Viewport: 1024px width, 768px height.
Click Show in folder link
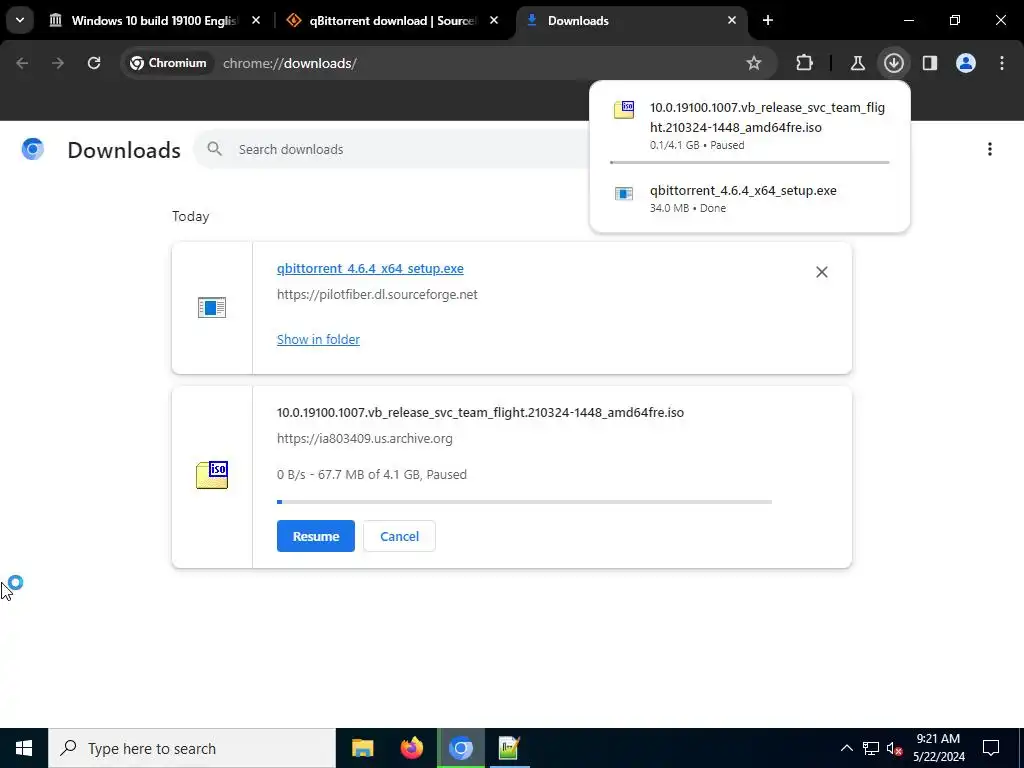[x=318, y=340]
